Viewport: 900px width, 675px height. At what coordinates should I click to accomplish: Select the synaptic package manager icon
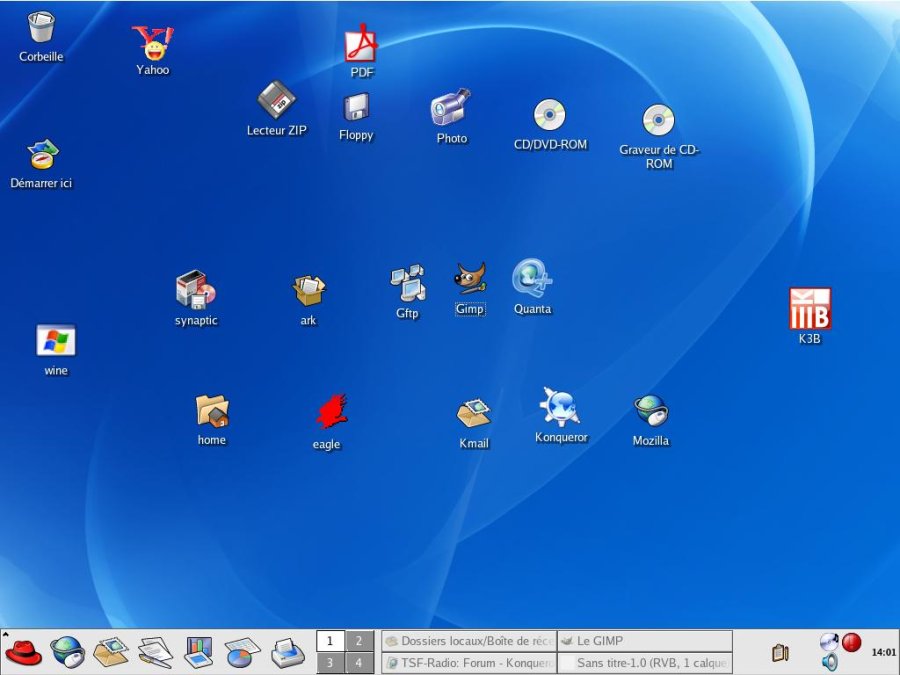point(196,289)
